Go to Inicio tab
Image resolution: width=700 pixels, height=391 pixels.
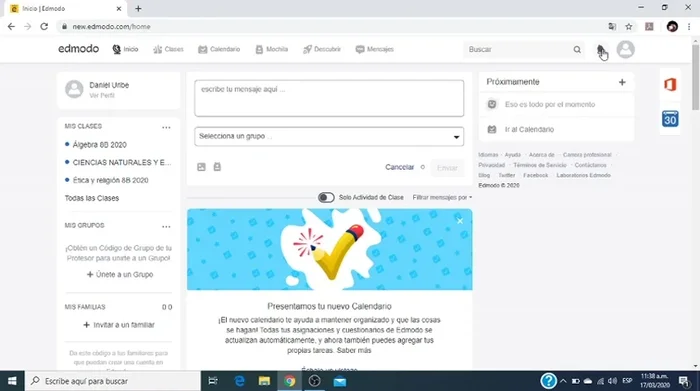pyautogui.click(x=125, y=49)
